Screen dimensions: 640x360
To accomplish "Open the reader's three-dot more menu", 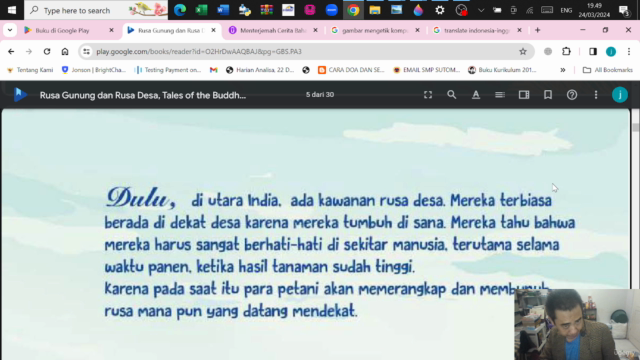I will coord(596,95).
